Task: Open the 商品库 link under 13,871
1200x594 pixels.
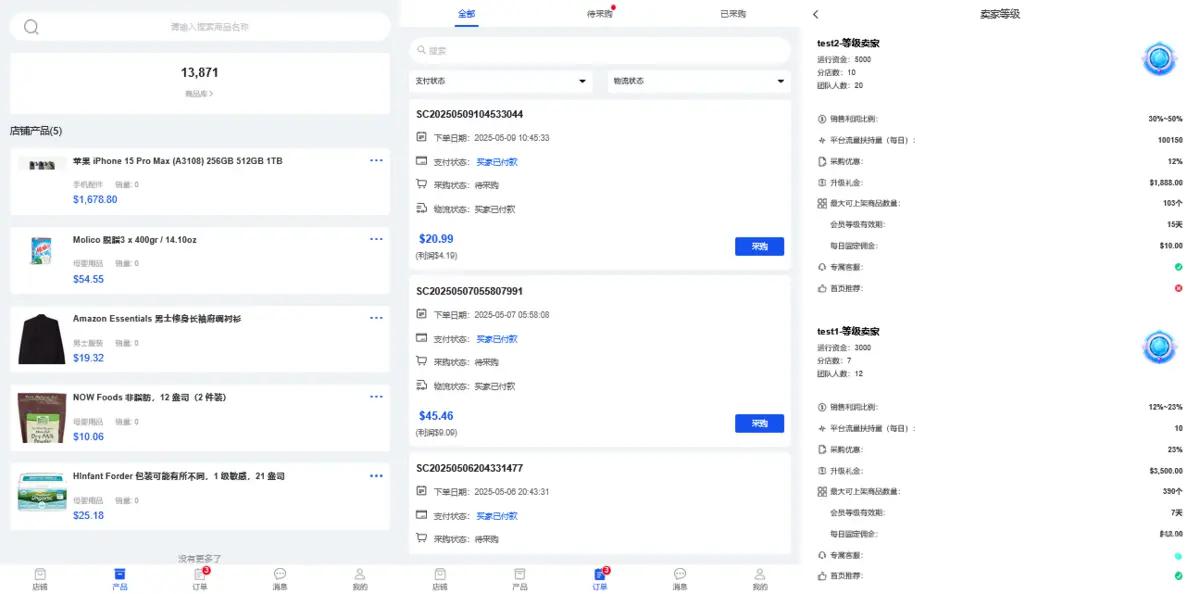Action: tap(200, 94)
